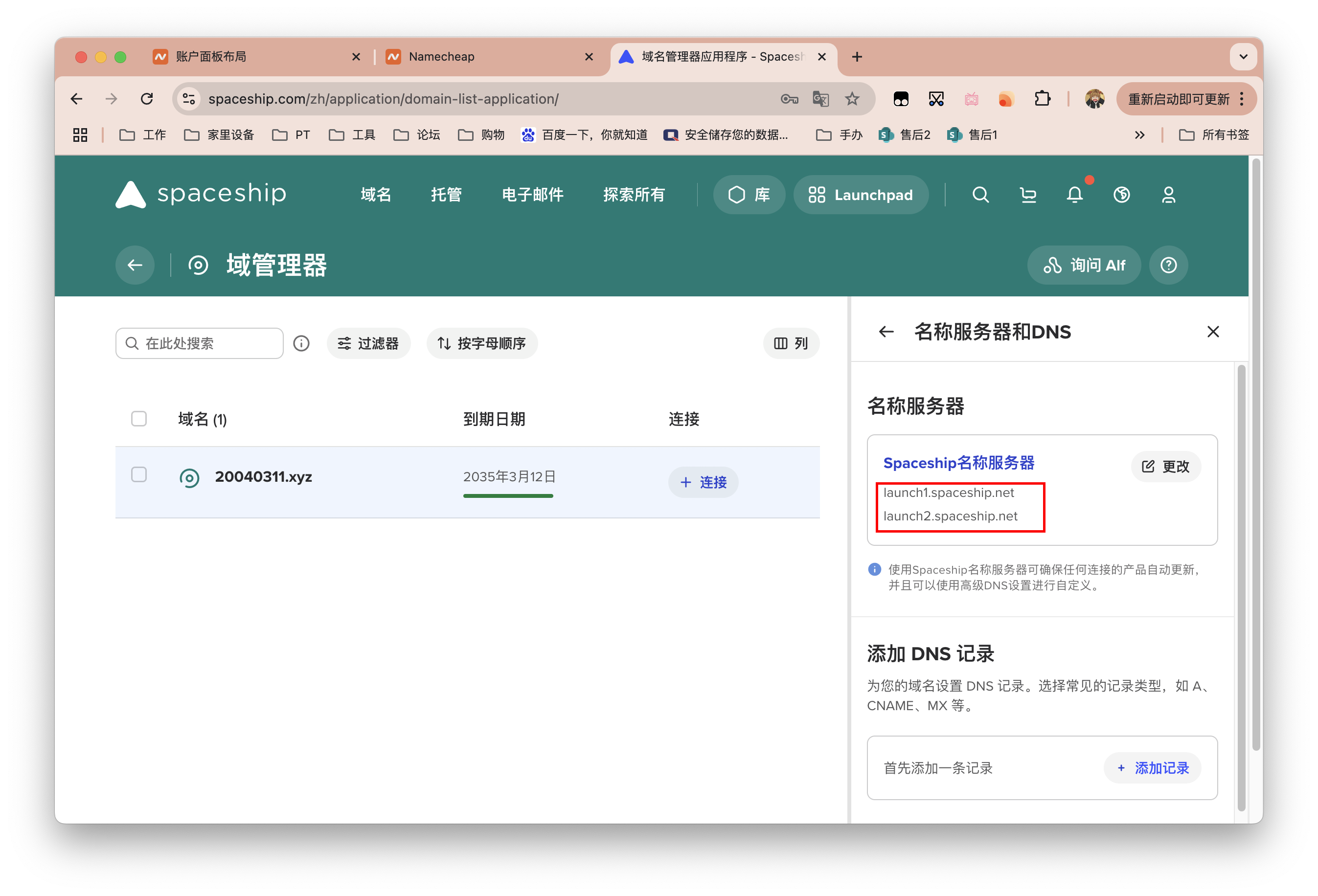Open the 所有书签 folder
The height and width of the screenshot is (896, 1318).
pos(1214,135)
